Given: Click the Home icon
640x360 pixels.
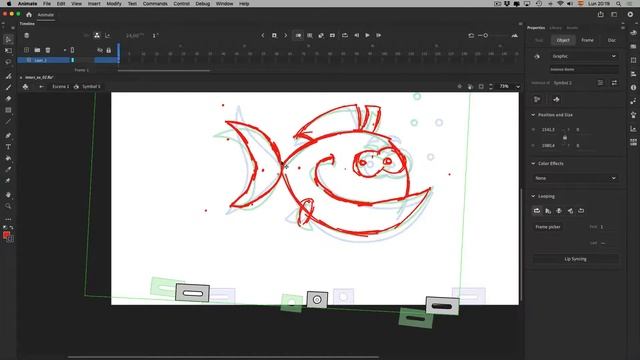Looking at the screenshot, I should pyautogui.click(x=29, y=15).
